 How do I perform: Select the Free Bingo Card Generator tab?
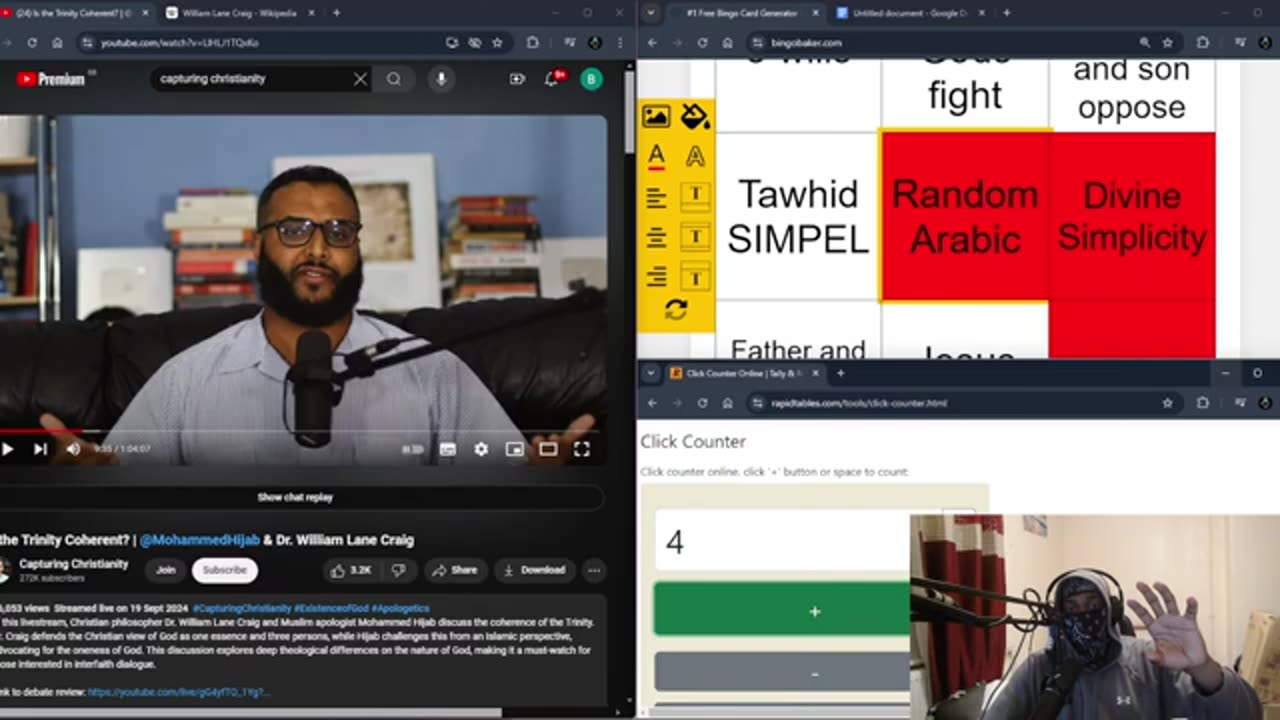[x=744, y=13]
